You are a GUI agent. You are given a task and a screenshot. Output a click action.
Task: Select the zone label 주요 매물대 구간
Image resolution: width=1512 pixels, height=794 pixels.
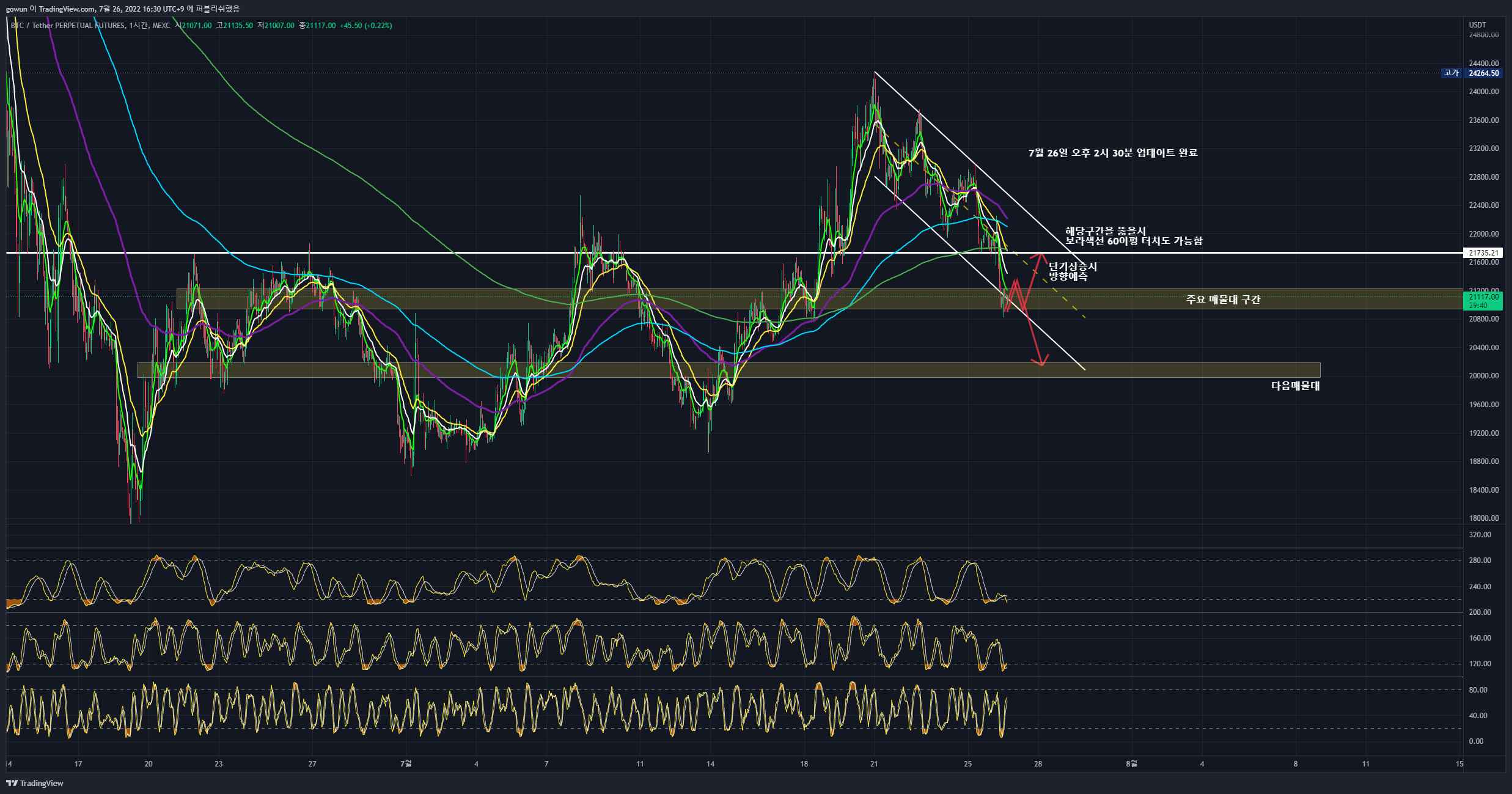click(1223, 300)
